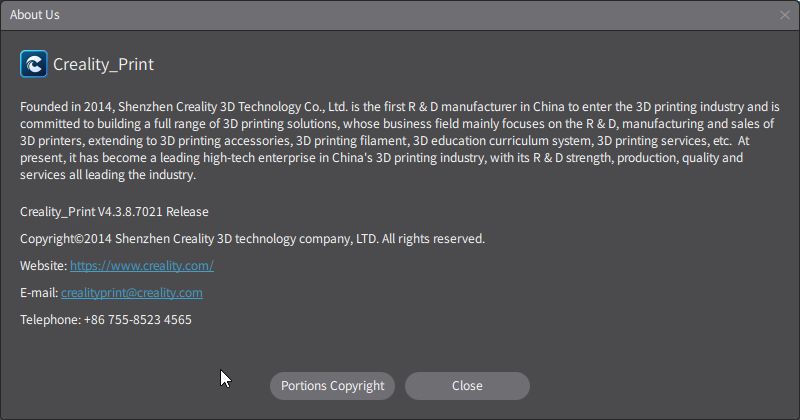Screen dimensions: 800x420
Task: Click the "E-mail:" label
Action: click(x=39, y=293)
